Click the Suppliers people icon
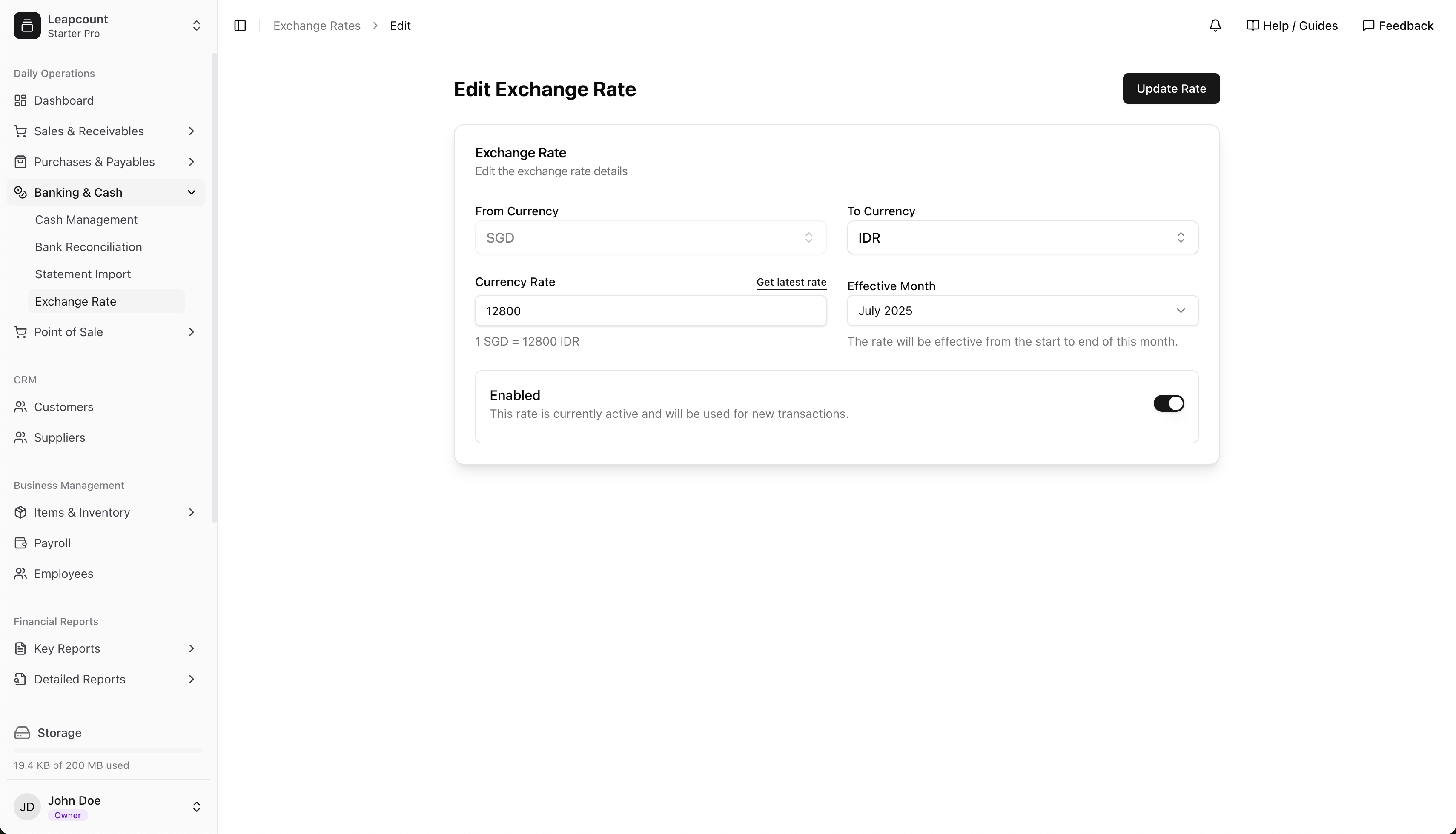The image size is (1456, 834). coord(20,437)
